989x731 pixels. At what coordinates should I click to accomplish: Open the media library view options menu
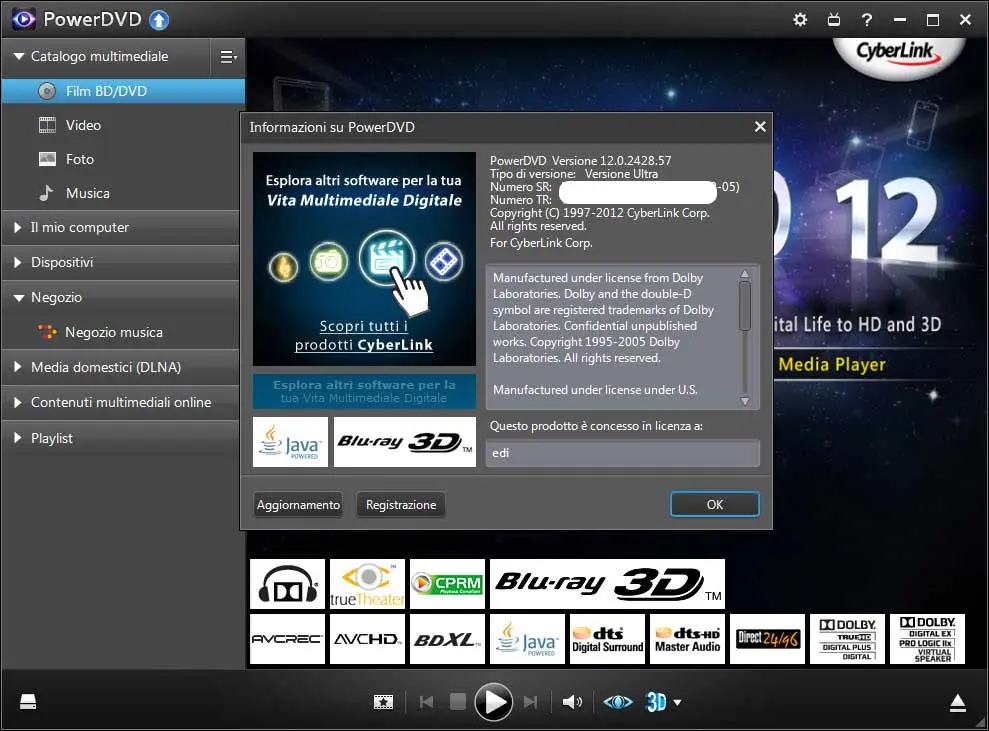click(x=228, y=57)
